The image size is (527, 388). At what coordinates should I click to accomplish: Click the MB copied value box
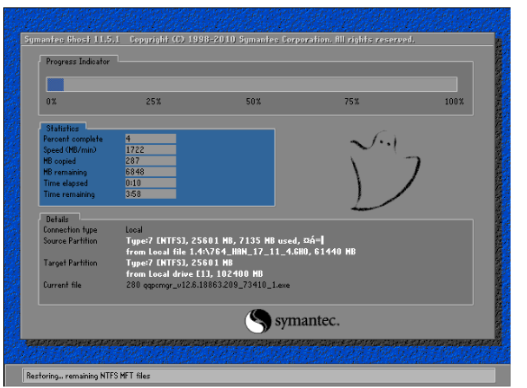[x=151, y=161]
